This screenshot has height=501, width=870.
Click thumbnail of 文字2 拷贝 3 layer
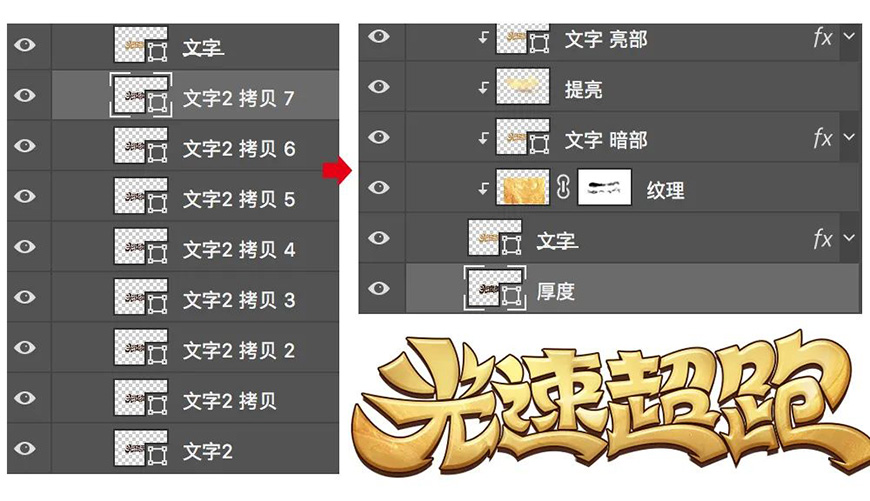[141, 297]
